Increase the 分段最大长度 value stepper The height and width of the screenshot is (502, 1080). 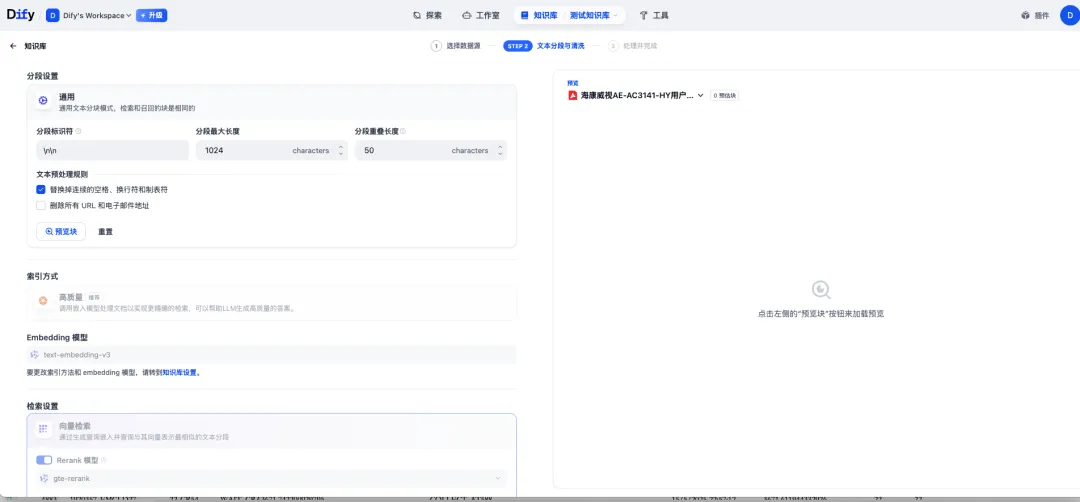click(340, 146)
